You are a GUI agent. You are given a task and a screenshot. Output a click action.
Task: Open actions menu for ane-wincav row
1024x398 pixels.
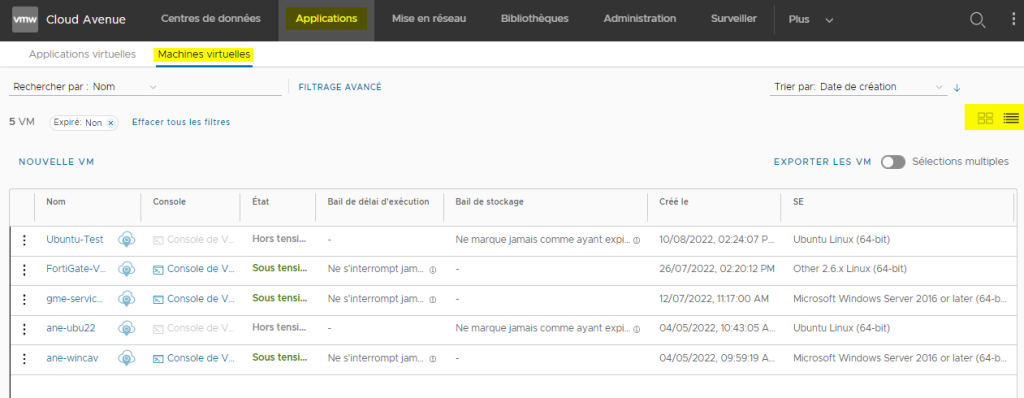[x=24, y=359]
